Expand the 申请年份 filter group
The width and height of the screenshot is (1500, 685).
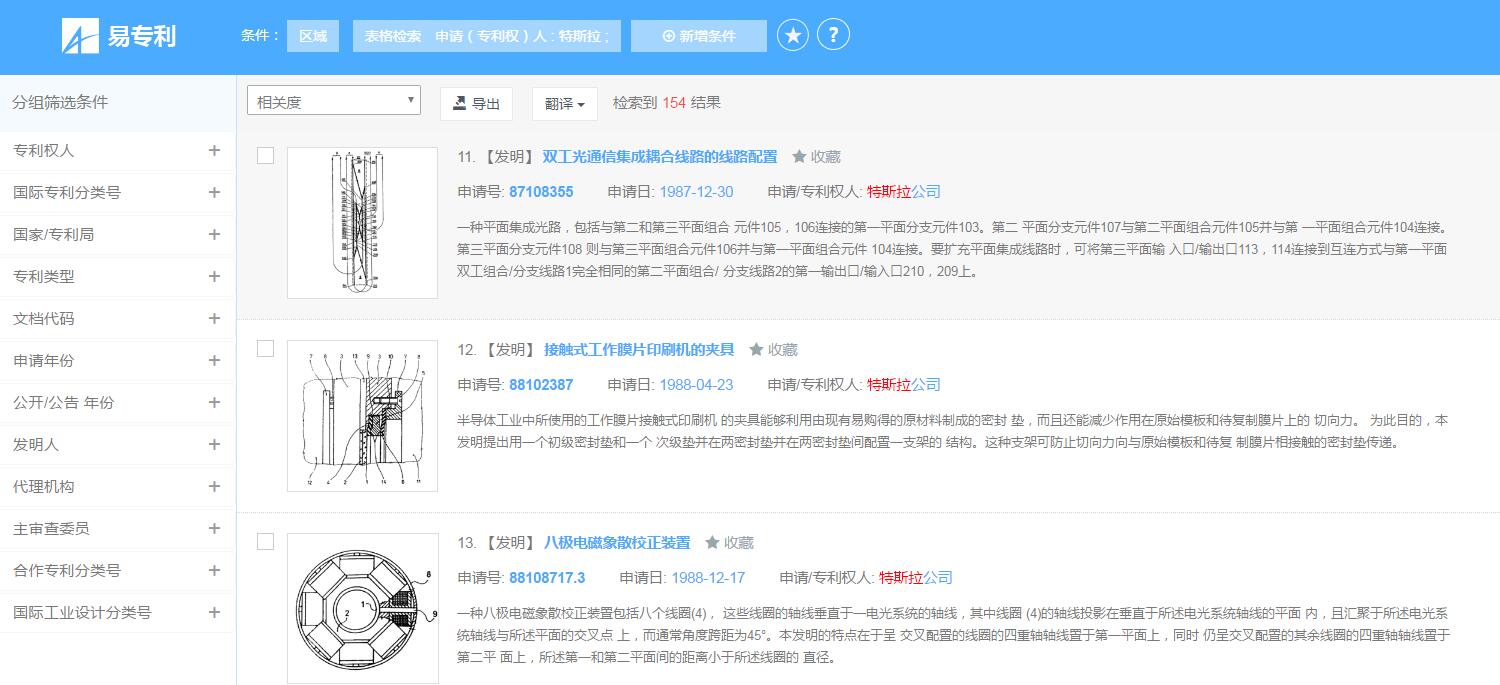(214, 361)
